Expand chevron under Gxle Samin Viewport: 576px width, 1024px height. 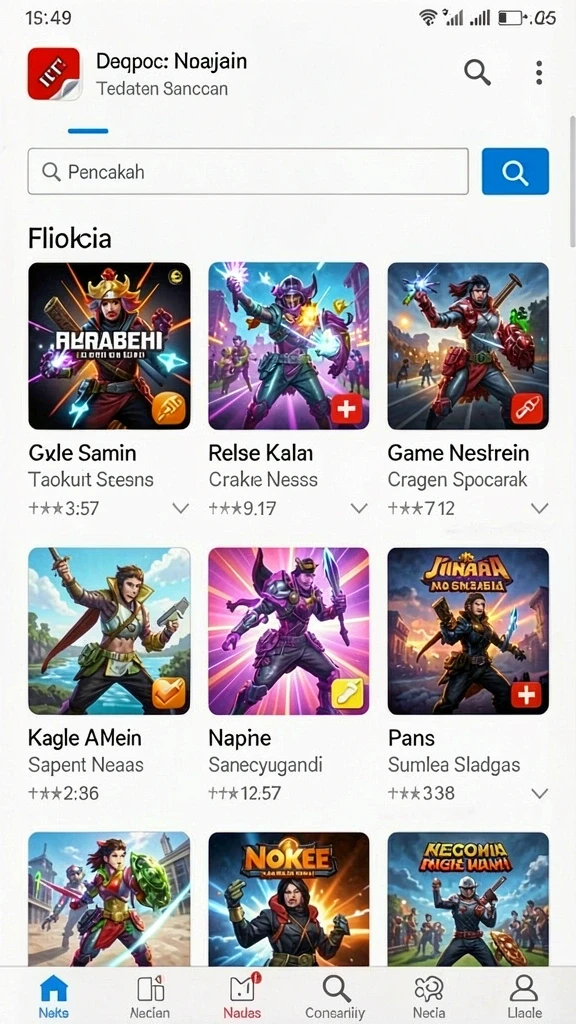coord(180,508)
